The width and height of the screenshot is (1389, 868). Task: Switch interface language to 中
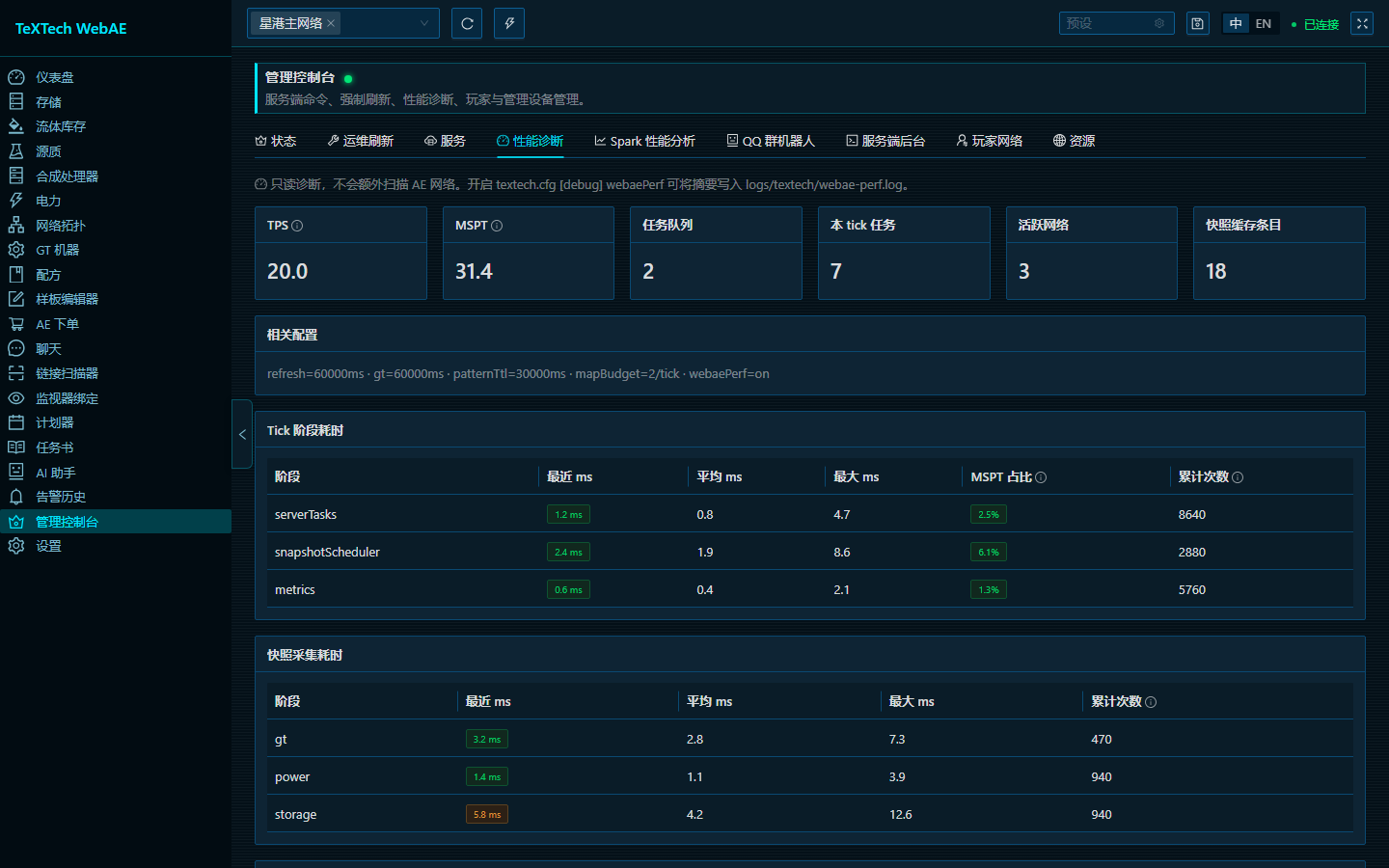1236,23
